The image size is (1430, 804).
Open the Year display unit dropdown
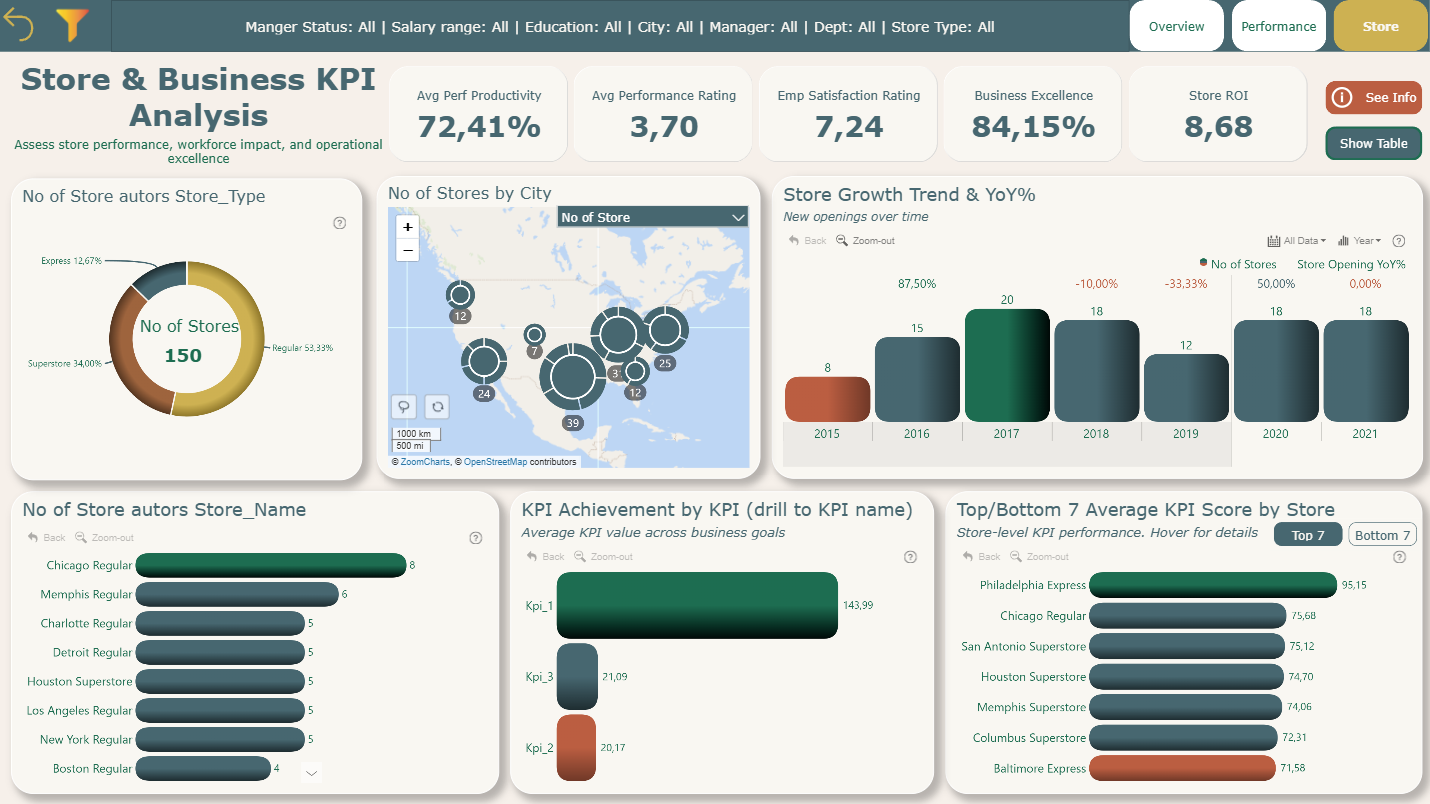pyautogui.click(x=1359, y=241)
